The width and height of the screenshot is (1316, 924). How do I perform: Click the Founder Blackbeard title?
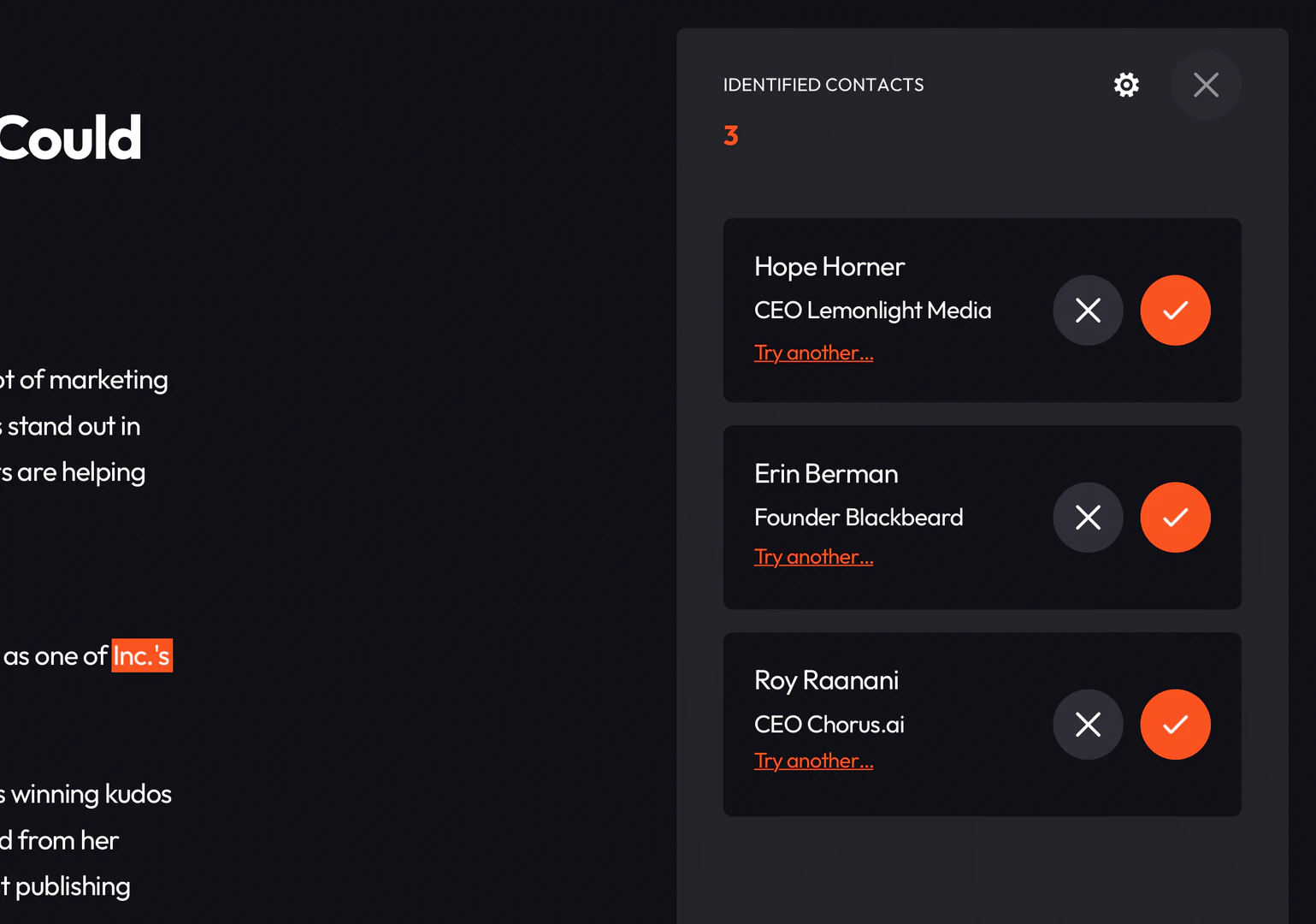pos(859,518)
